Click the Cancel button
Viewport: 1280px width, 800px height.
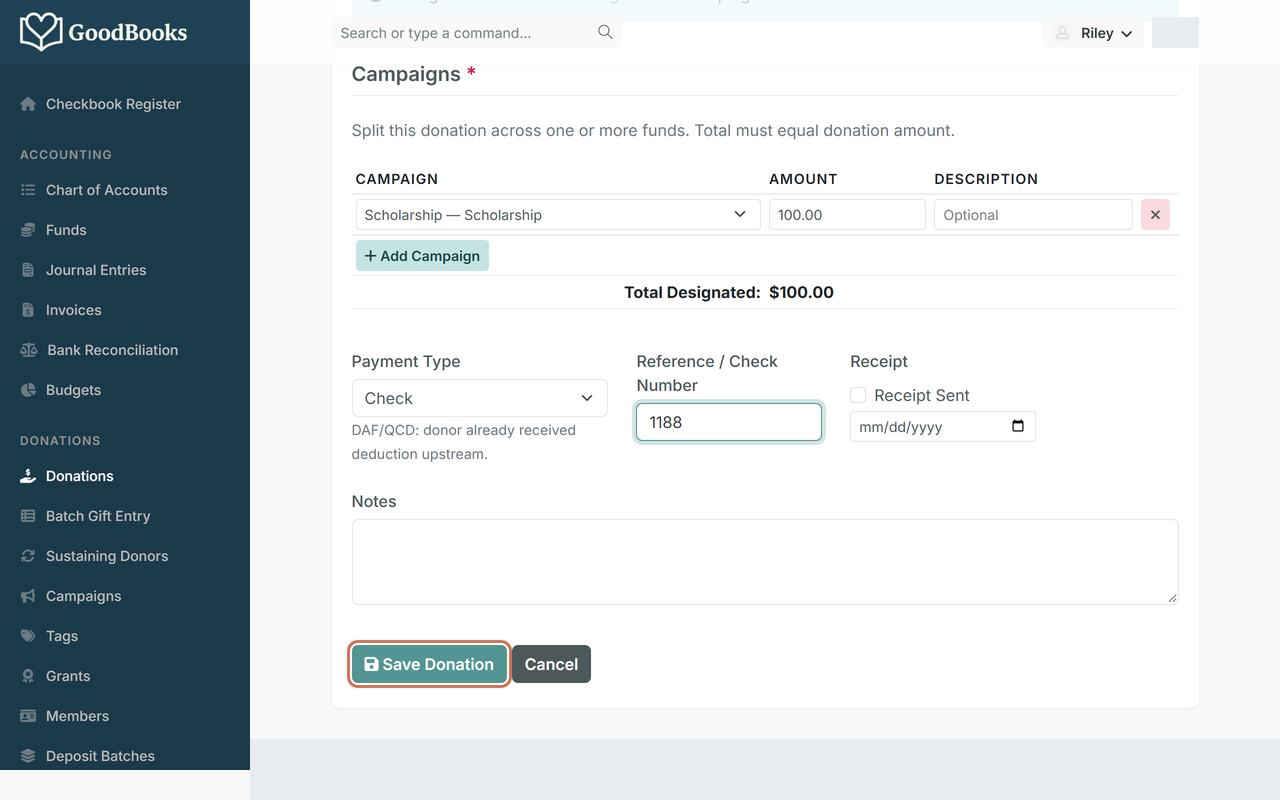point(551,664)
